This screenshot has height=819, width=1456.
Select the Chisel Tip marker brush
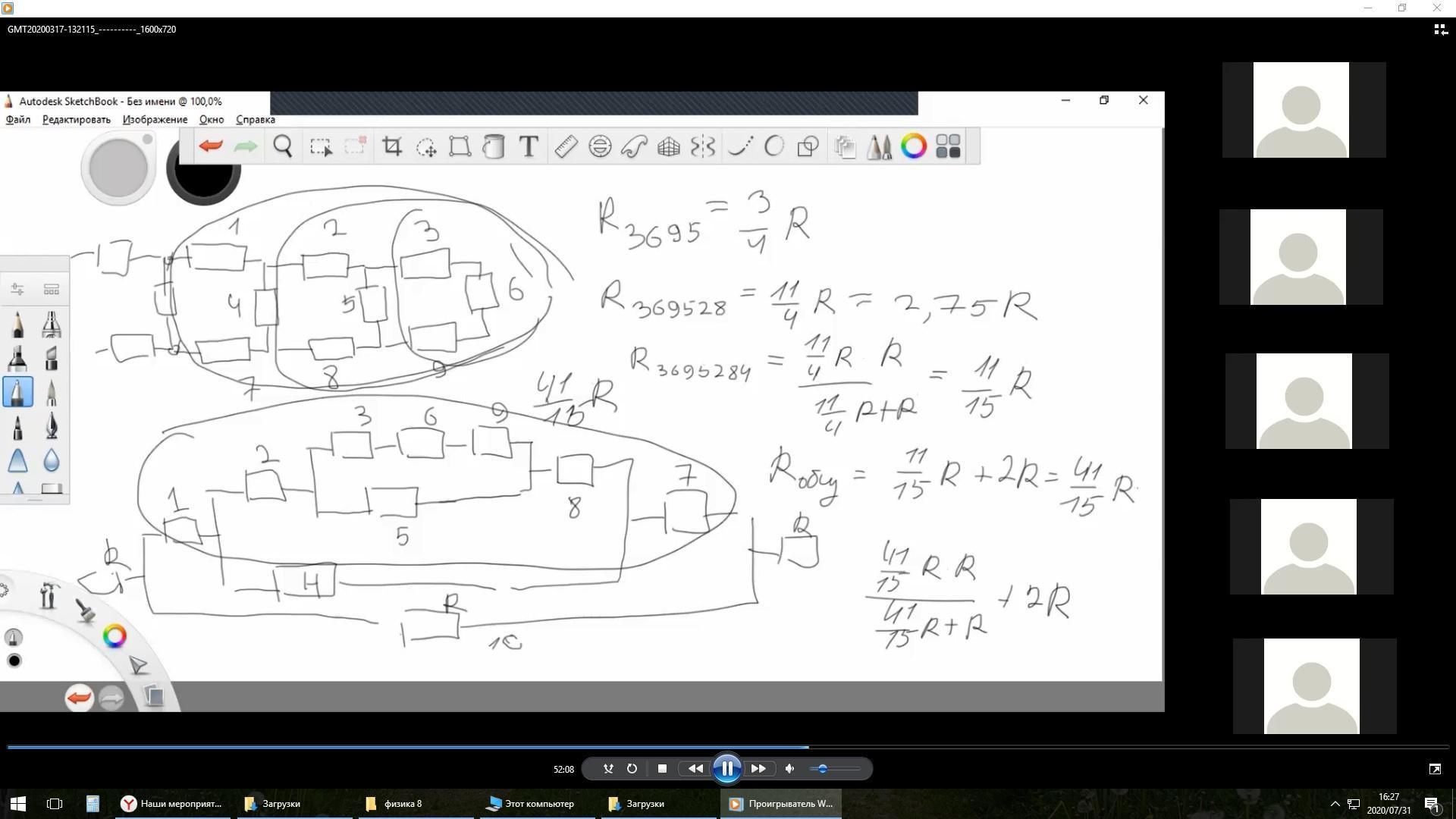click(52, 358)
